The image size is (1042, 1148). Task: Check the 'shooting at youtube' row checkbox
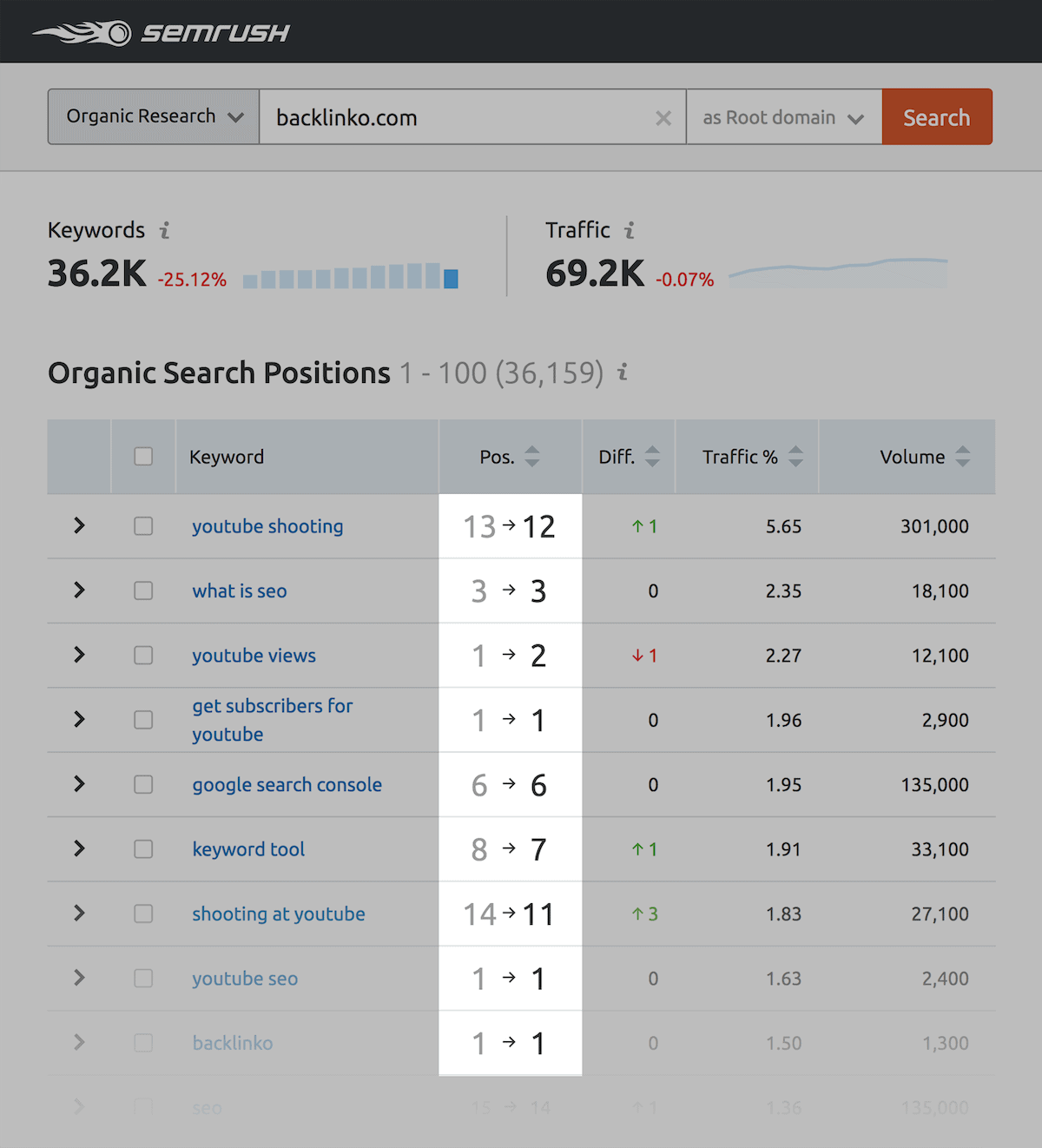pyautogui.click(x=143, y=914)
